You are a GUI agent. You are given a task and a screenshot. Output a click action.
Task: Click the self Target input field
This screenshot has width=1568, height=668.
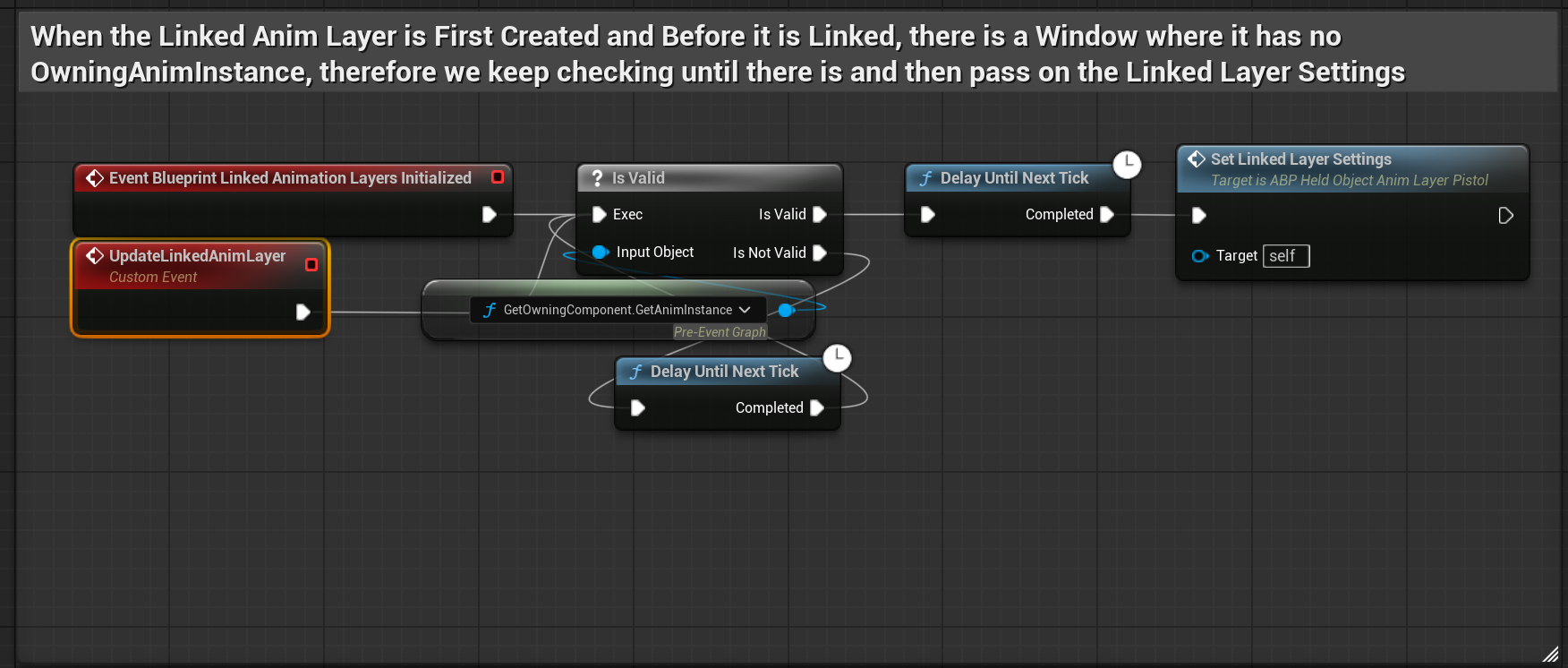click(1286, 256)
